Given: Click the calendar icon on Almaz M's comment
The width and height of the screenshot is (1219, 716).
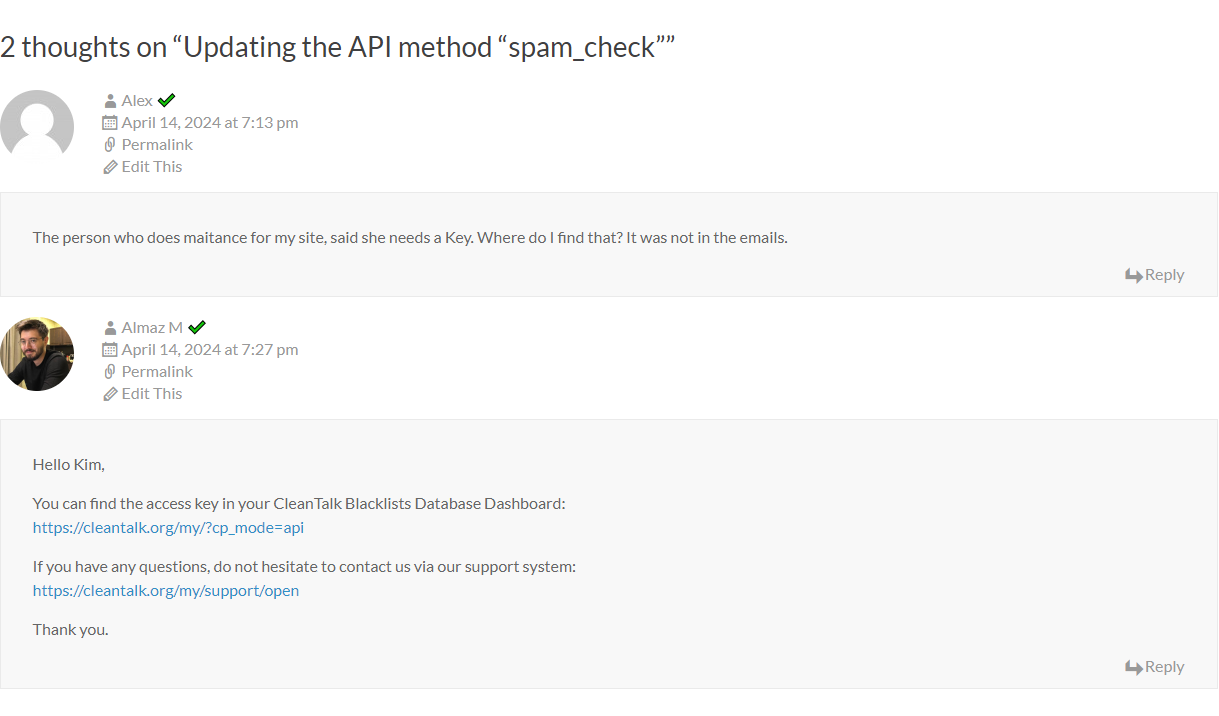Looking at the screenshot, I should point(110,350).
